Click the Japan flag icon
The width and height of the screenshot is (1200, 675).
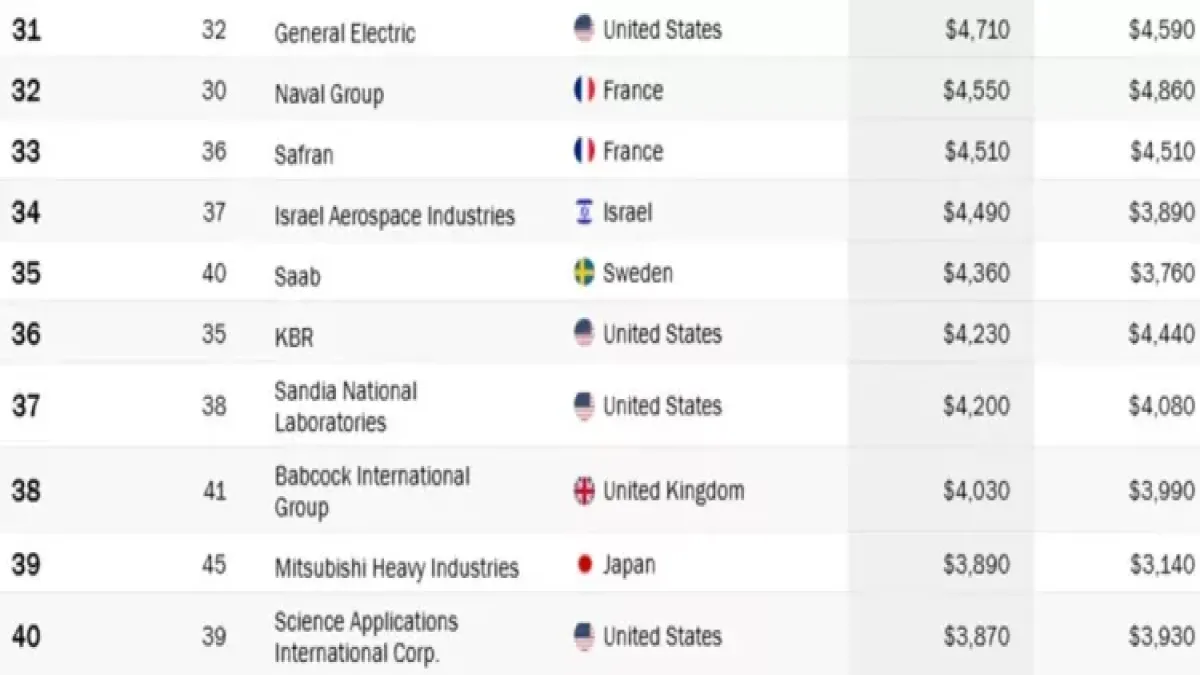(584, 565)
